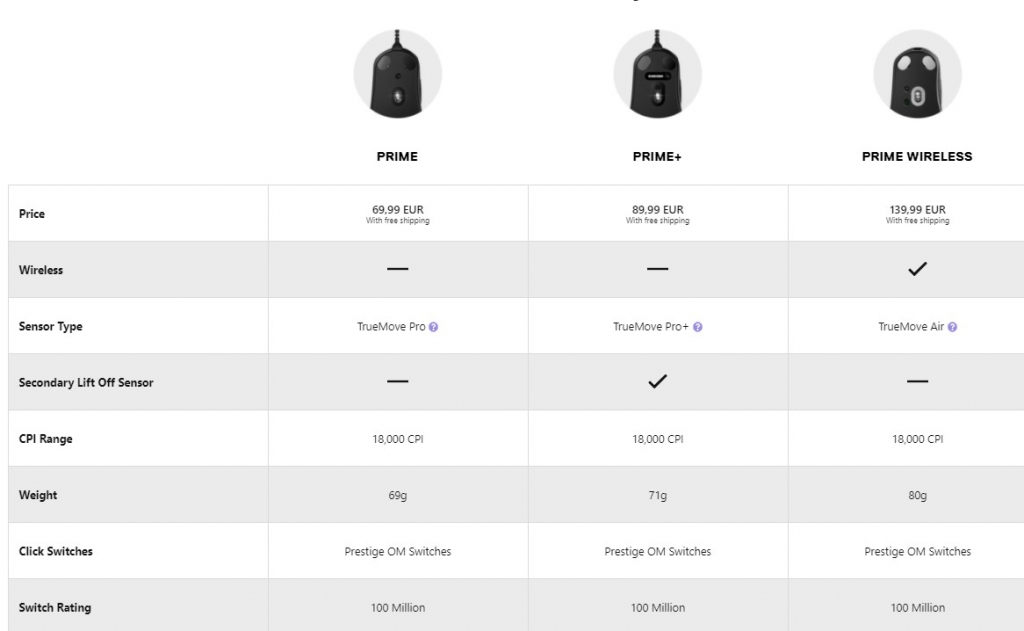The height and width of the screenshot is (631, 1024).
Task: Click the 80g weight value for Prime Wireless
Action: [917, 495]
